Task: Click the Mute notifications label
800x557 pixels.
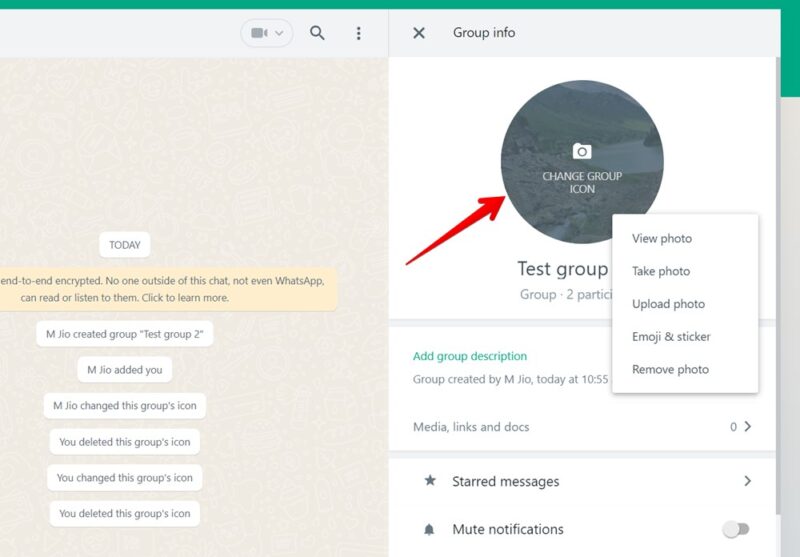Action: (x=508, y=529)
